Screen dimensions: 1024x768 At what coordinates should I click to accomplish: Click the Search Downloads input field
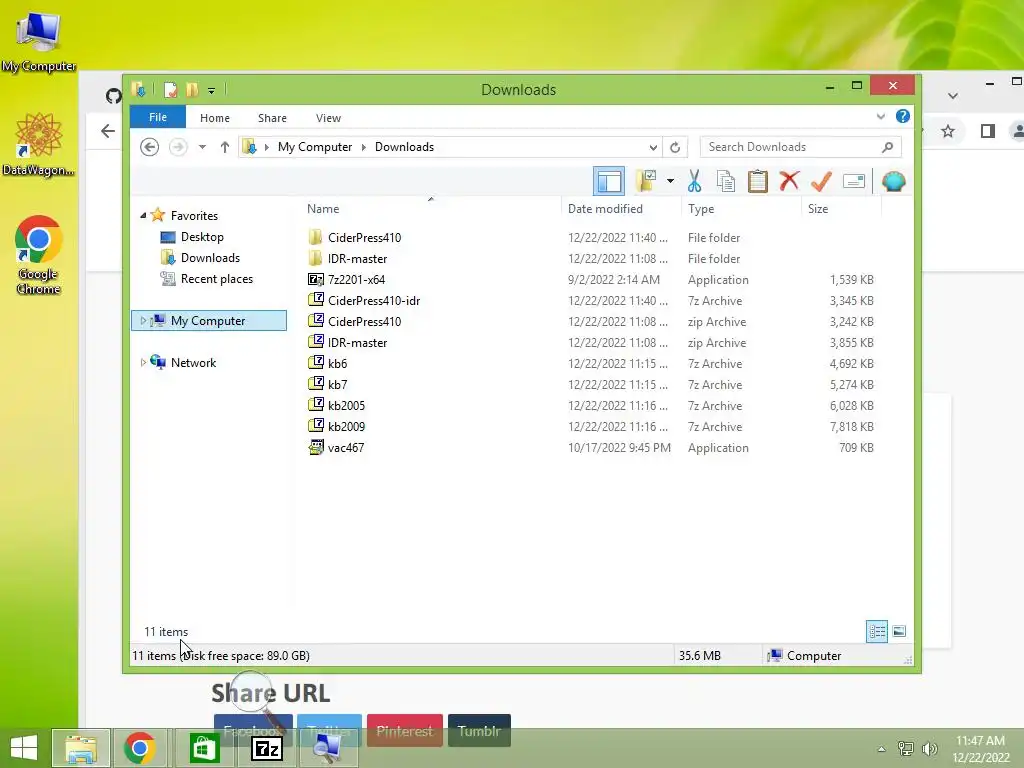(x=800, y=147)
